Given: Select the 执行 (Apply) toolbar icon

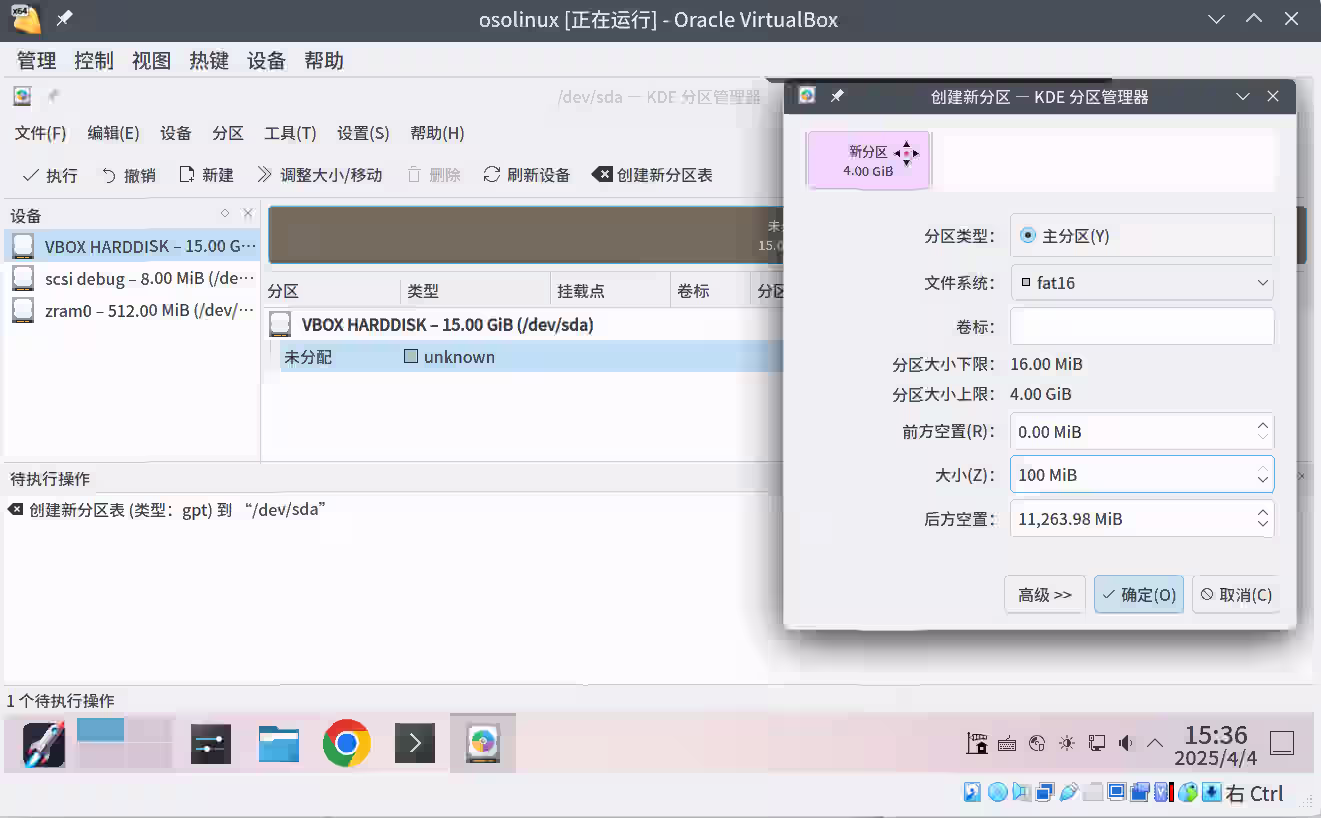Looking at the screenshot, I should [48, 174].
